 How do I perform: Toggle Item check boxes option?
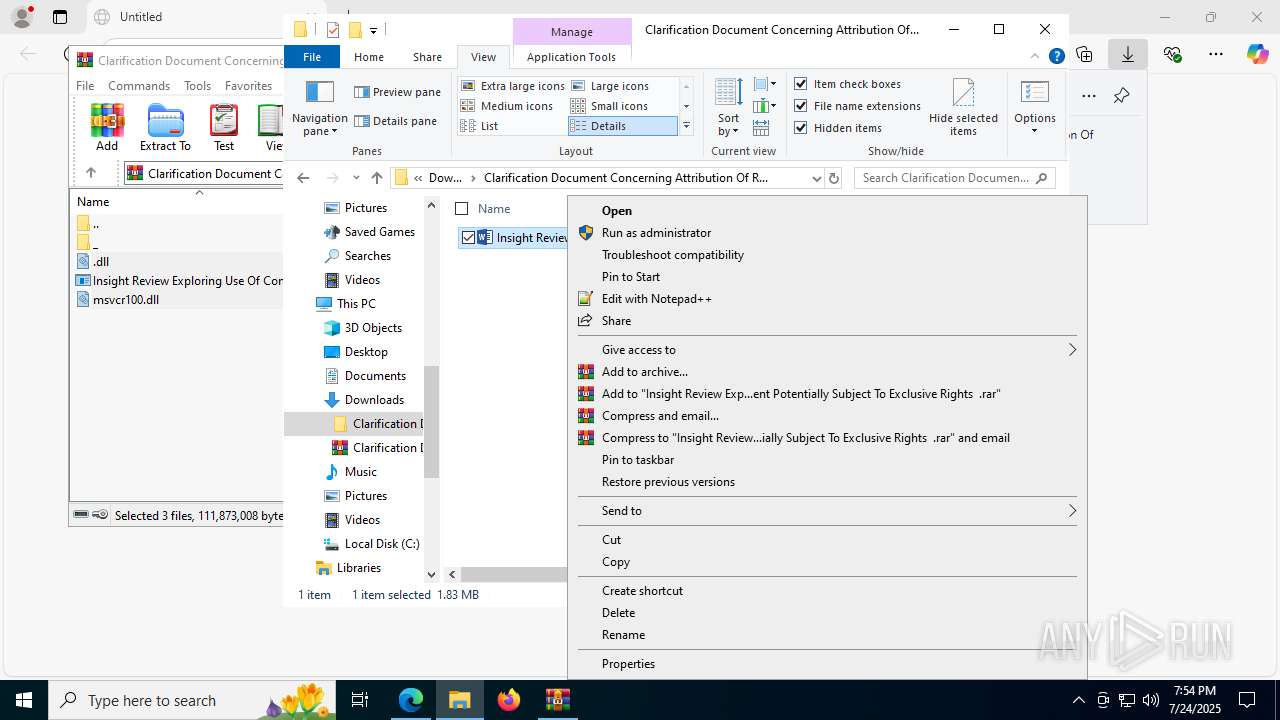(848, 84)
